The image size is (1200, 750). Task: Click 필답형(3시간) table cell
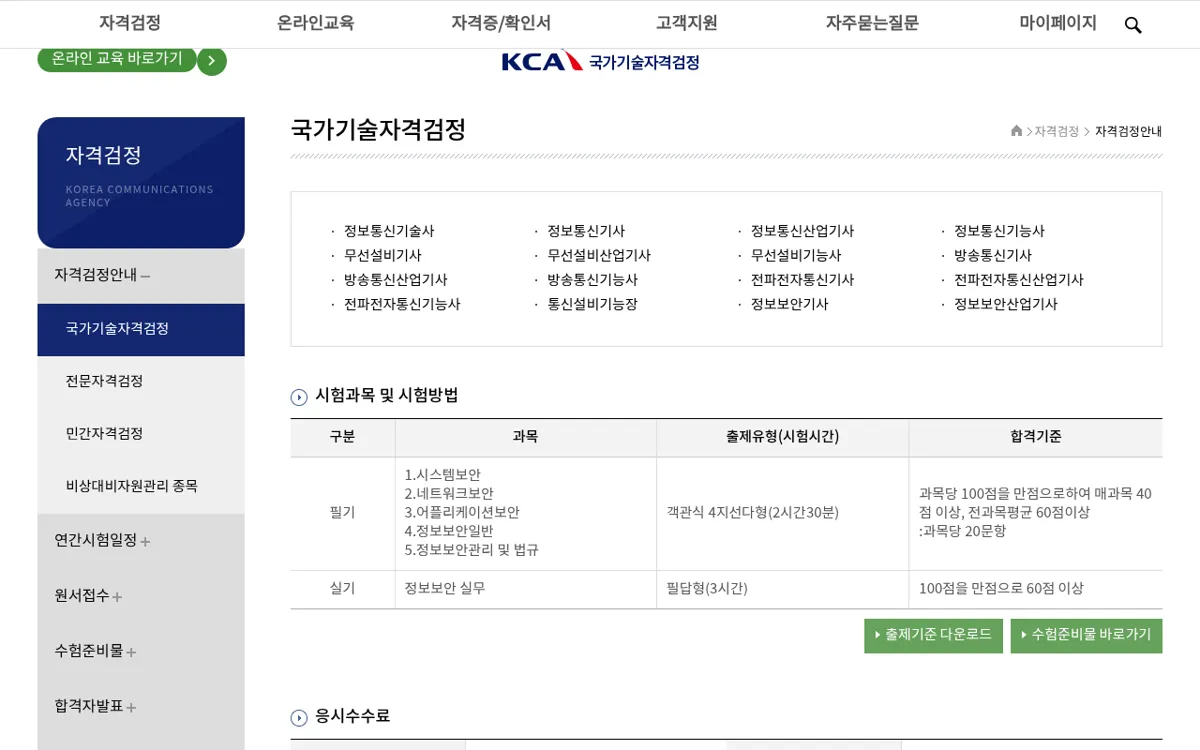[783, 589]
